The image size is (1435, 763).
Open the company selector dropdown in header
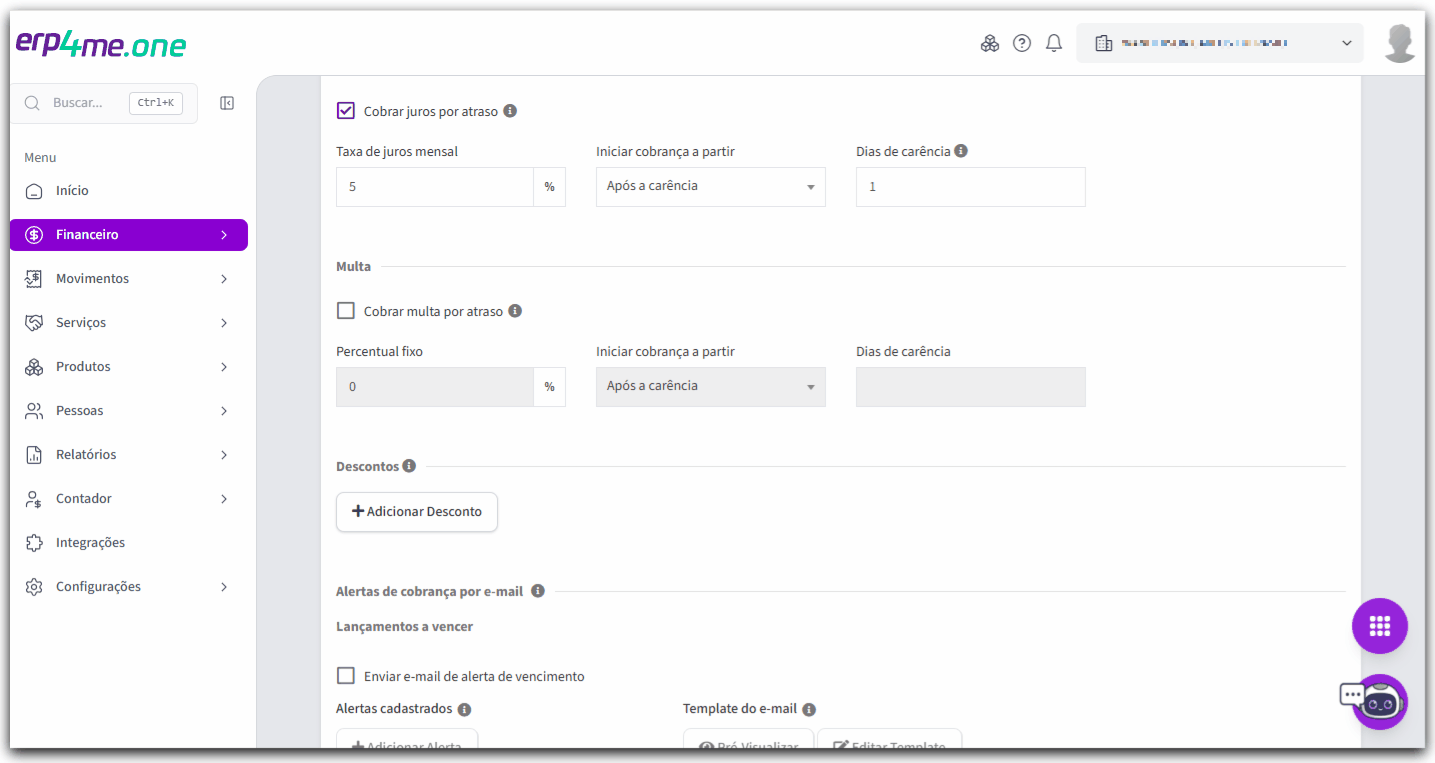coord(1219,43)
